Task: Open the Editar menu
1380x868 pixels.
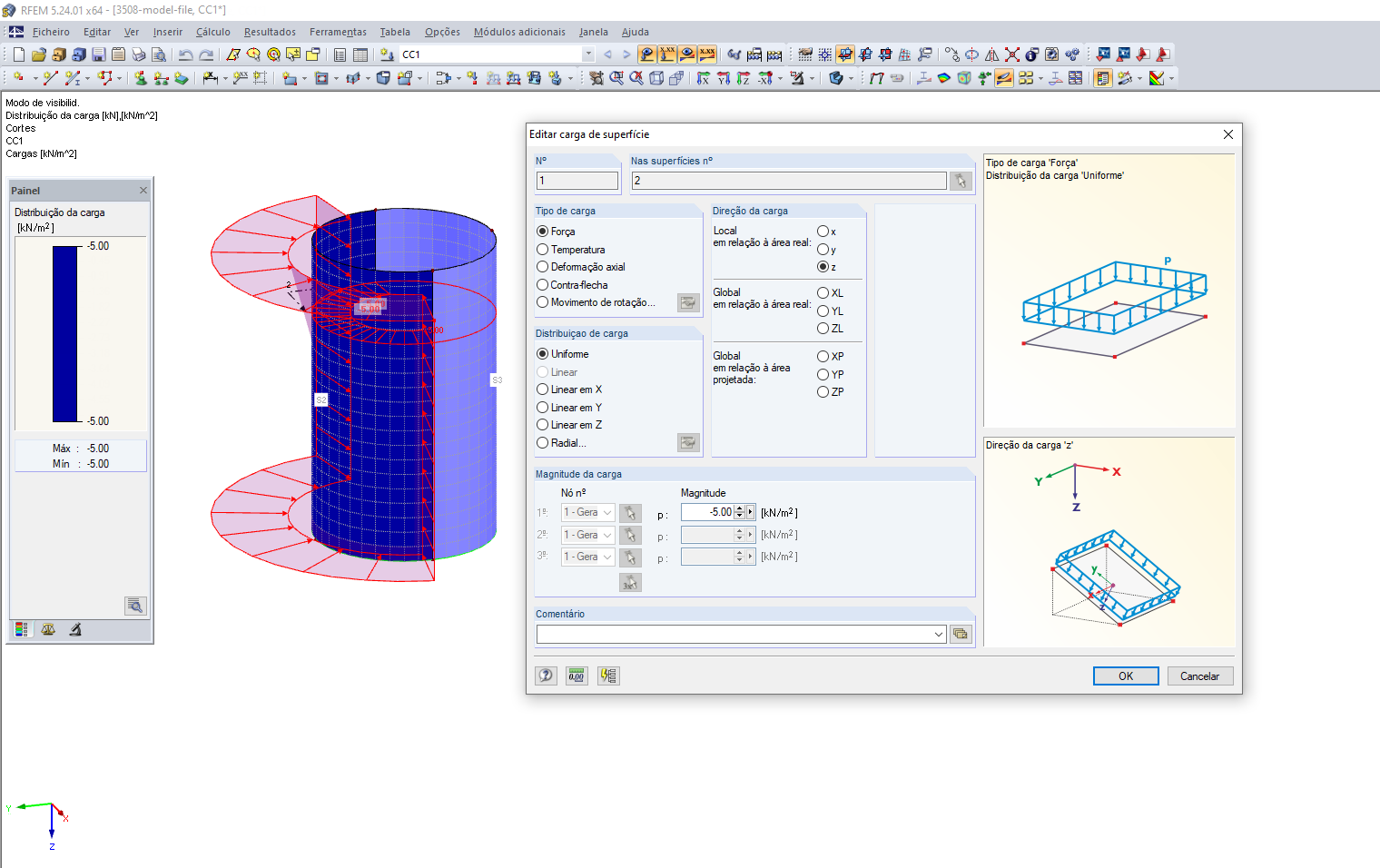Action: pyautogui.click(x=97, y=32)
